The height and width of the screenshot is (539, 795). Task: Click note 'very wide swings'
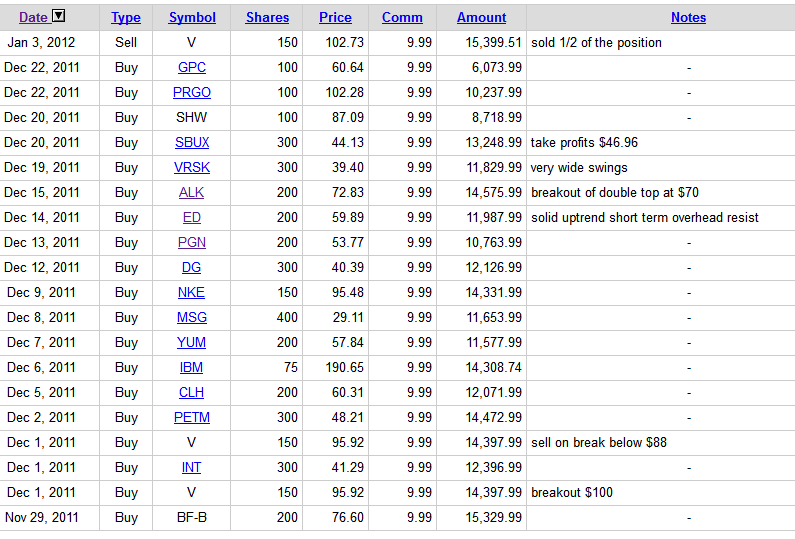579,168
